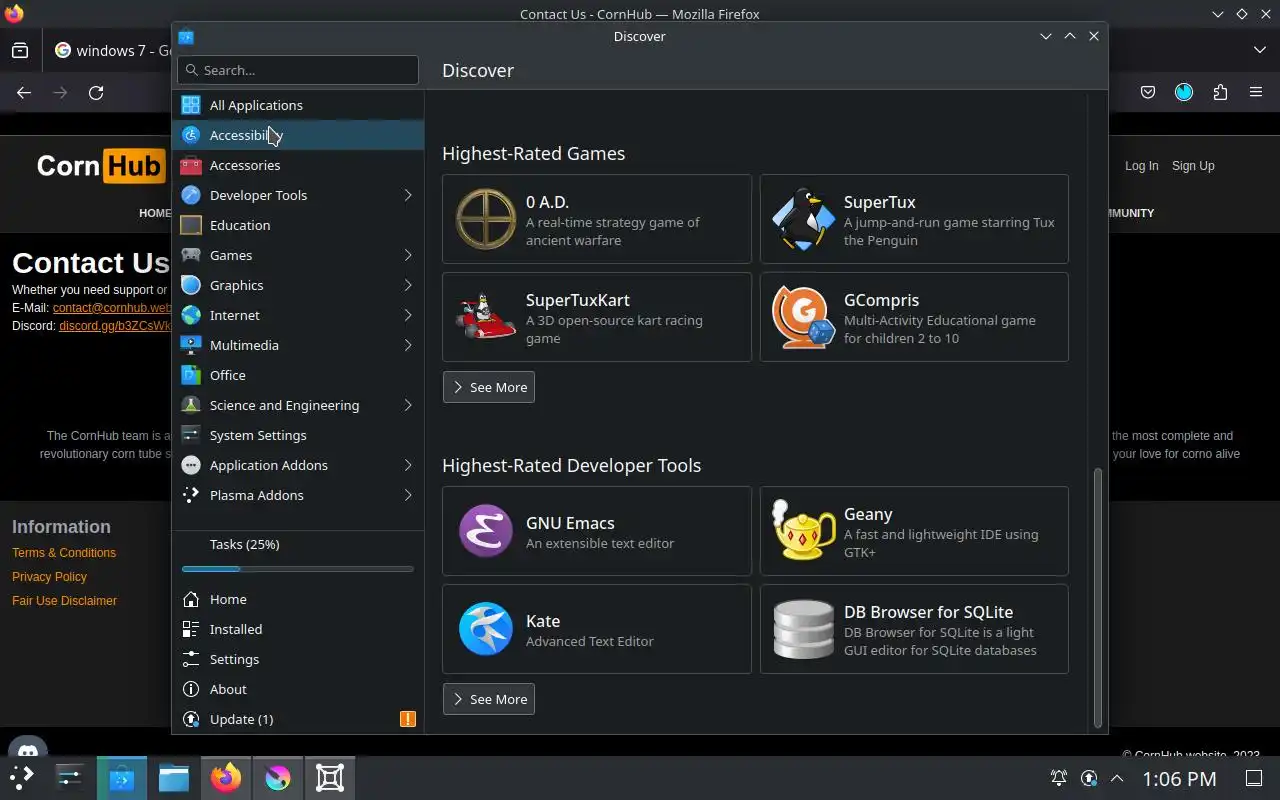
Task: Click the Education category icon
Action: pyautogui.click(x=191, y=225)
